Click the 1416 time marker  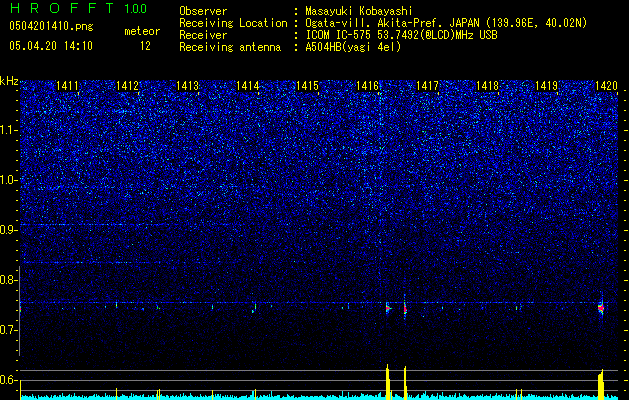click(x=367, y=86)
